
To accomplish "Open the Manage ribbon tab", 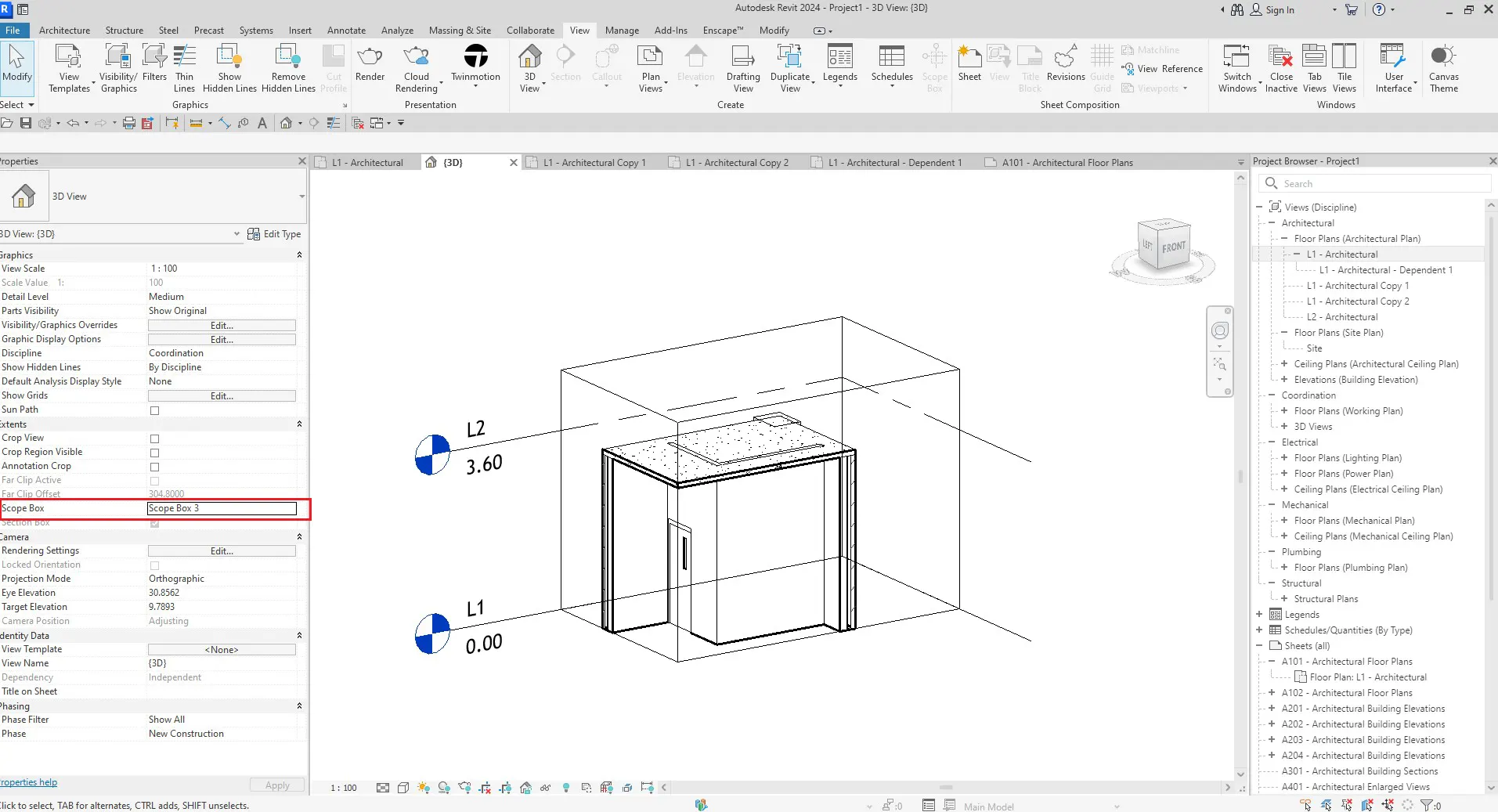I will (x=622, y=31).
